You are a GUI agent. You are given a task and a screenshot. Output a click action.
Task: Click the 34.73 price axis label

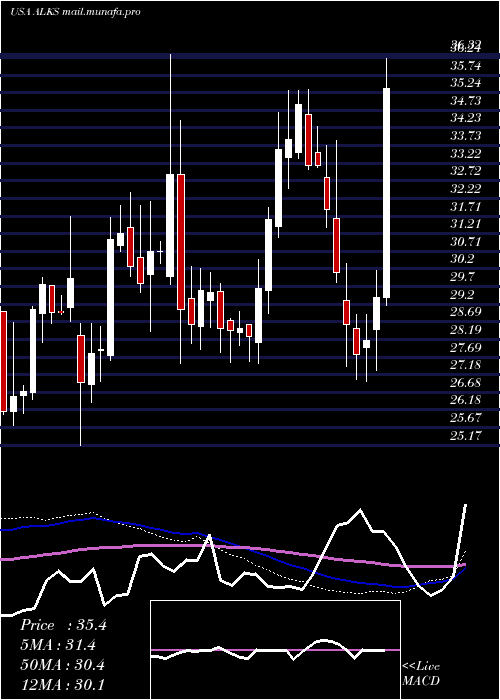[466, 101]
